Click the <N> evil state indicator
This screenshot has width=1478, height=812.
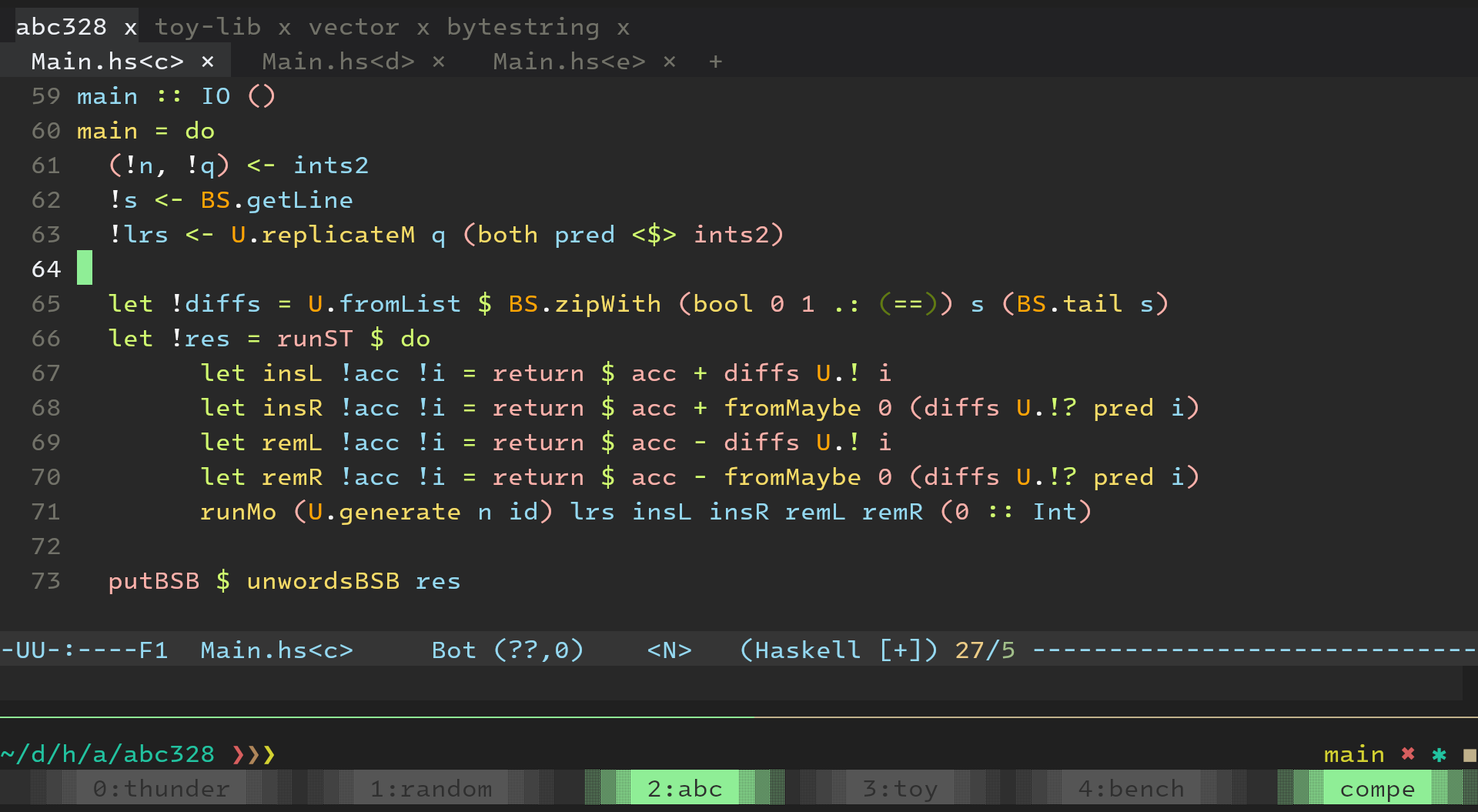point(670,650)
